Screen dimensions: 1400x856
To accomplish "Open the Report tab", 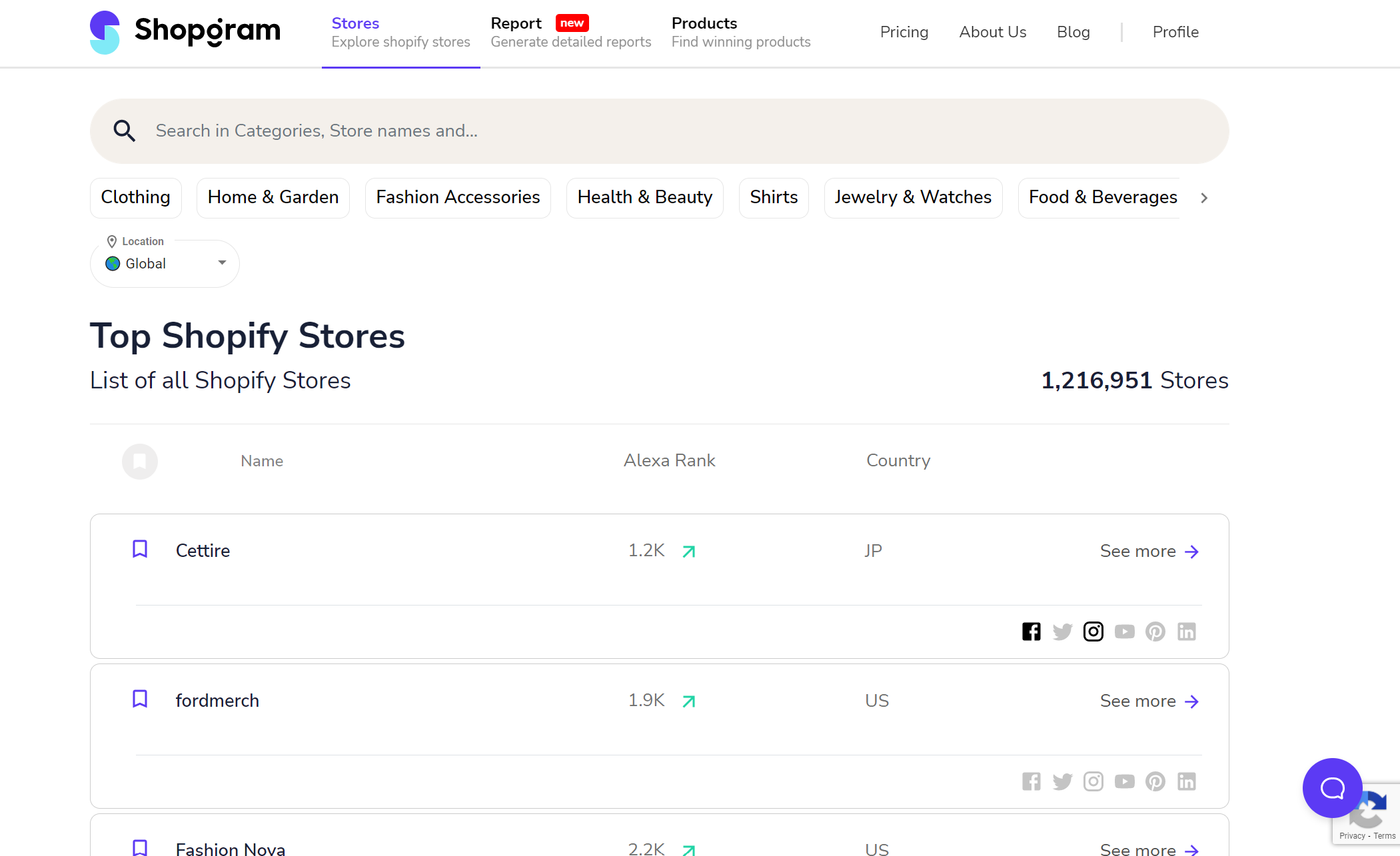I will click(x=571, y=33).
